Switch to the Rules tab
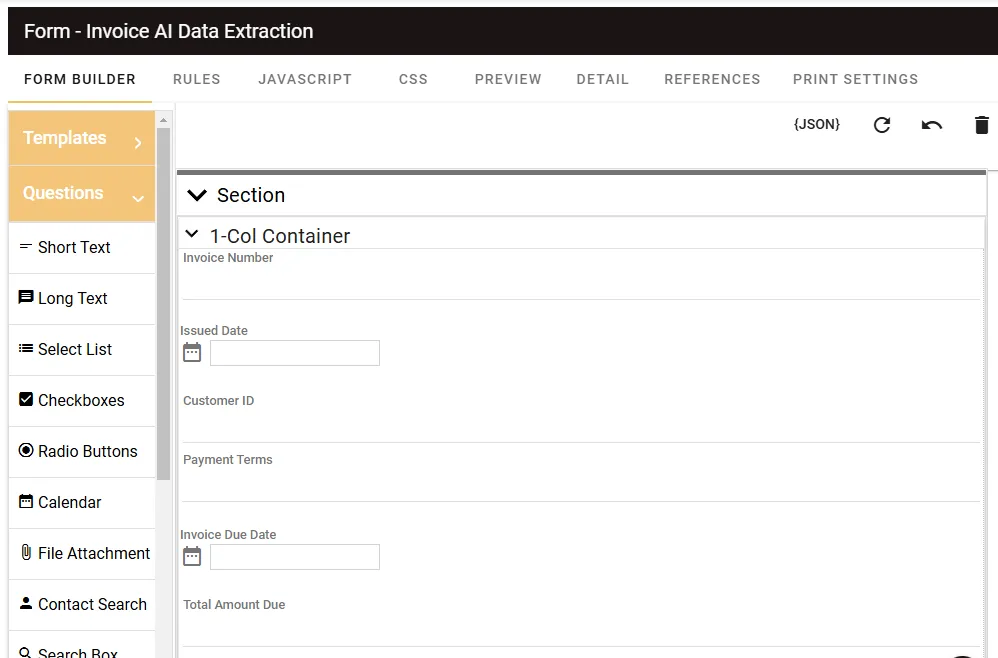Image resolution: width=998 pixels, height=658 pixels. click(196, 79)
